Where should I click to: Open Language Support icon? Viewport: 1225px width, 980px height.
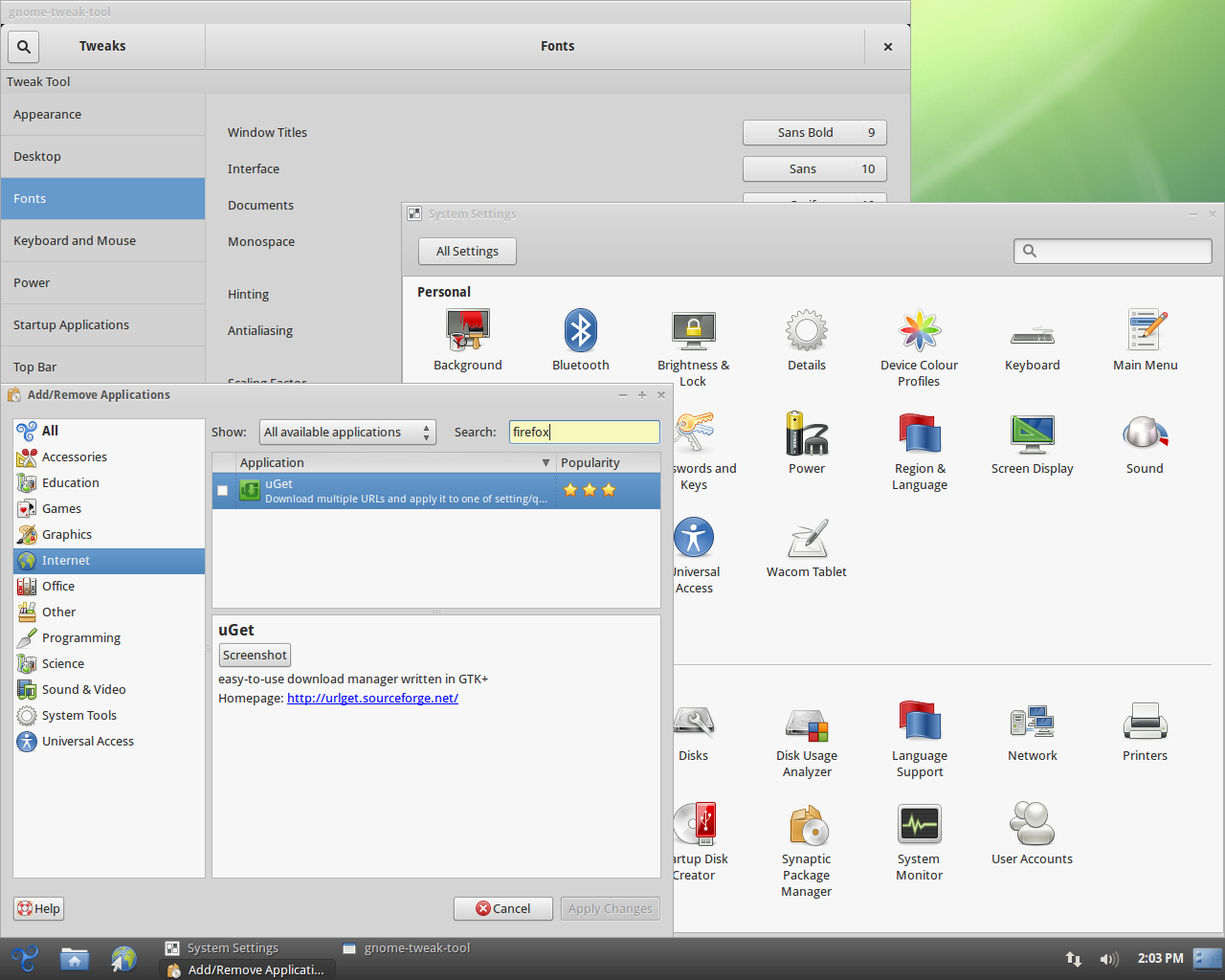point(920,722)
